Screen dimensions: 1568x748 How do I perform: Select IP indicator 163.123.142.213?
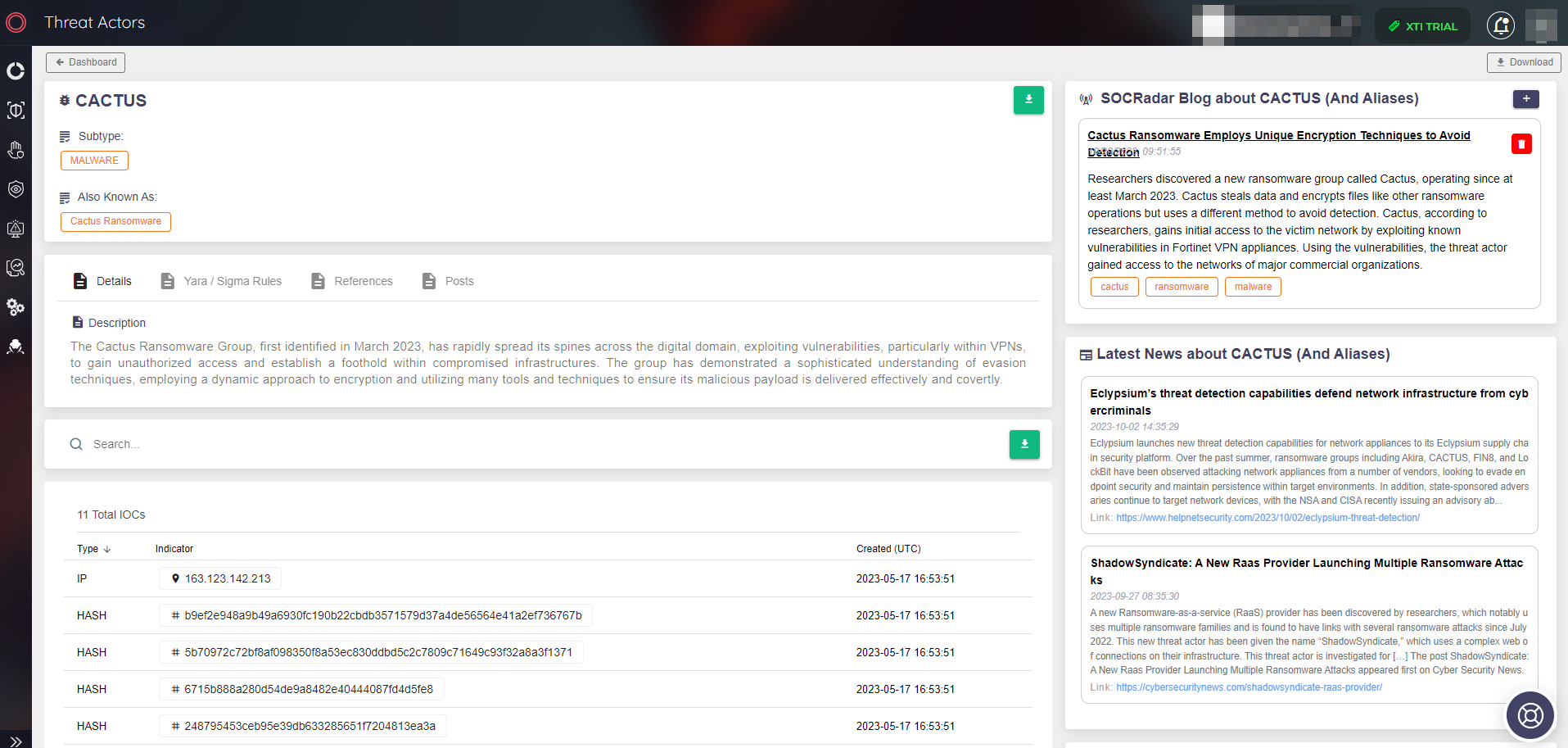tap(220, 578)
